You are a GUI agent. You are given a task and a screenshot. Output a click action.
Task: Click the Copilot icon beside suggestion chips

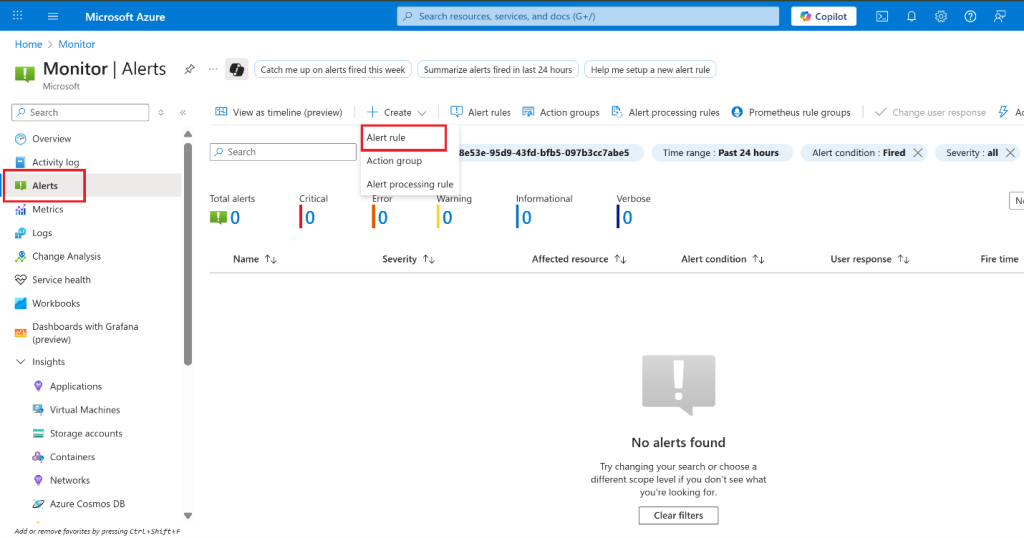point(236,69)
